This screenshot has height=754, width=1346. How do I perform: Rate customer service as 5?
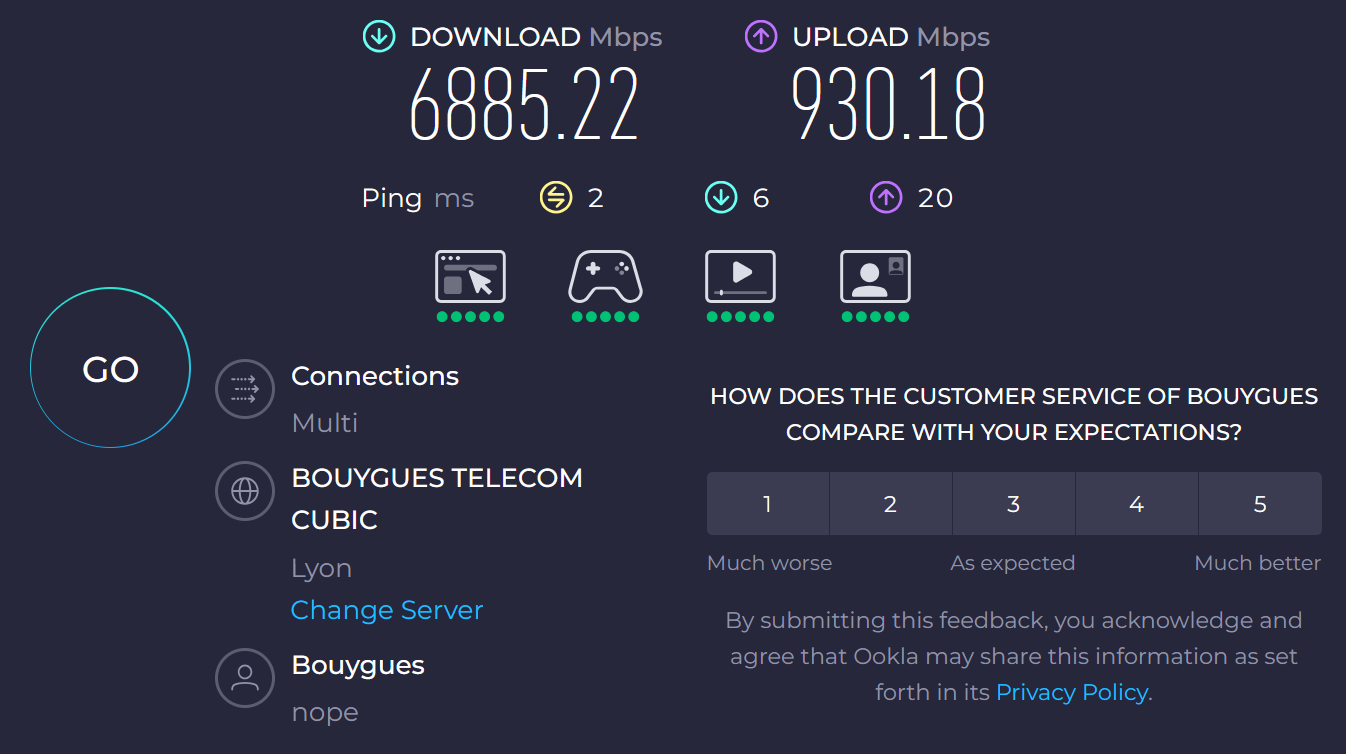coord(1260,504)
